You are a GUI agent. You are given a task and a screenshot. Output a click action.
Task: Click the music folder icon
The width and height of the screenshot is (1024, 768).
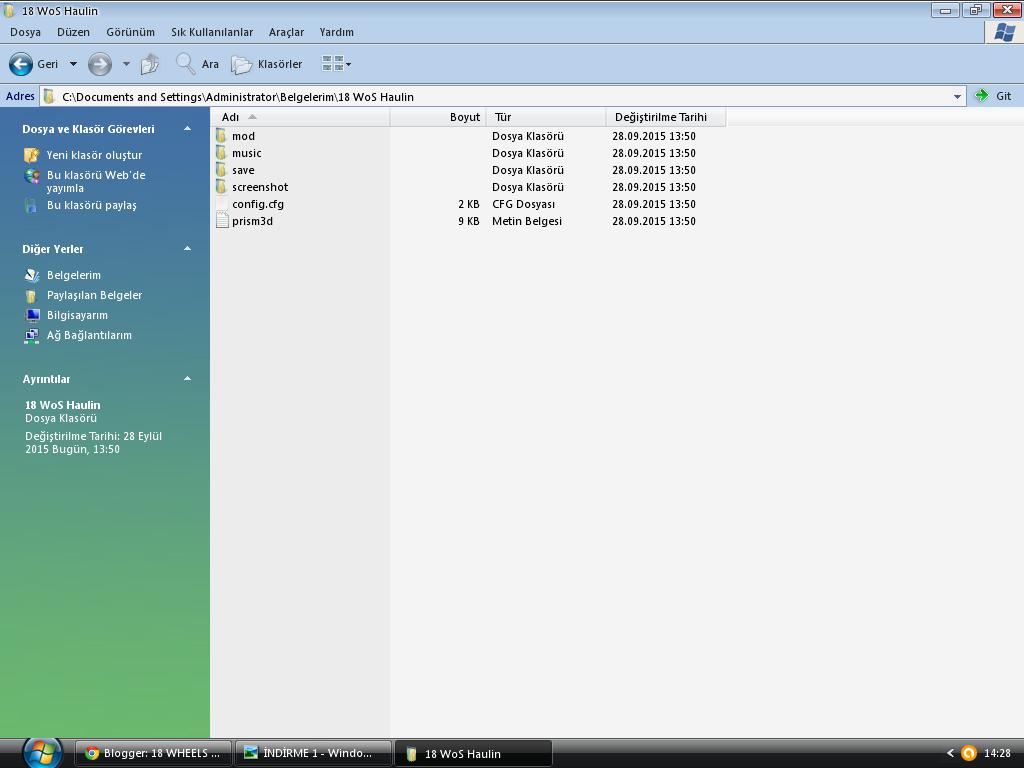click(x=221, y=153)
